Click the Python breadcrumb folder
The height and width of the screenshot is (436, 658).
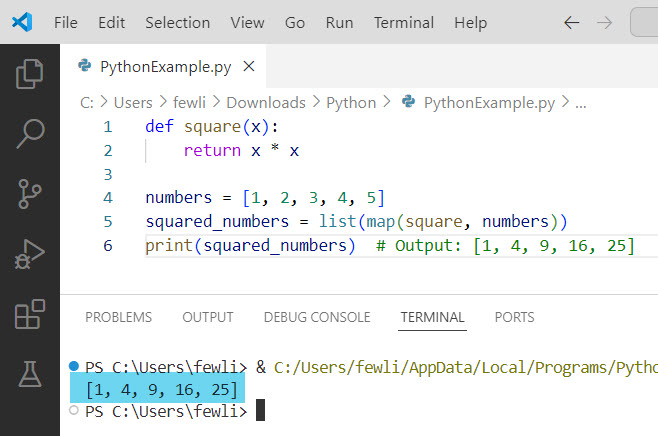coord(351,103)
